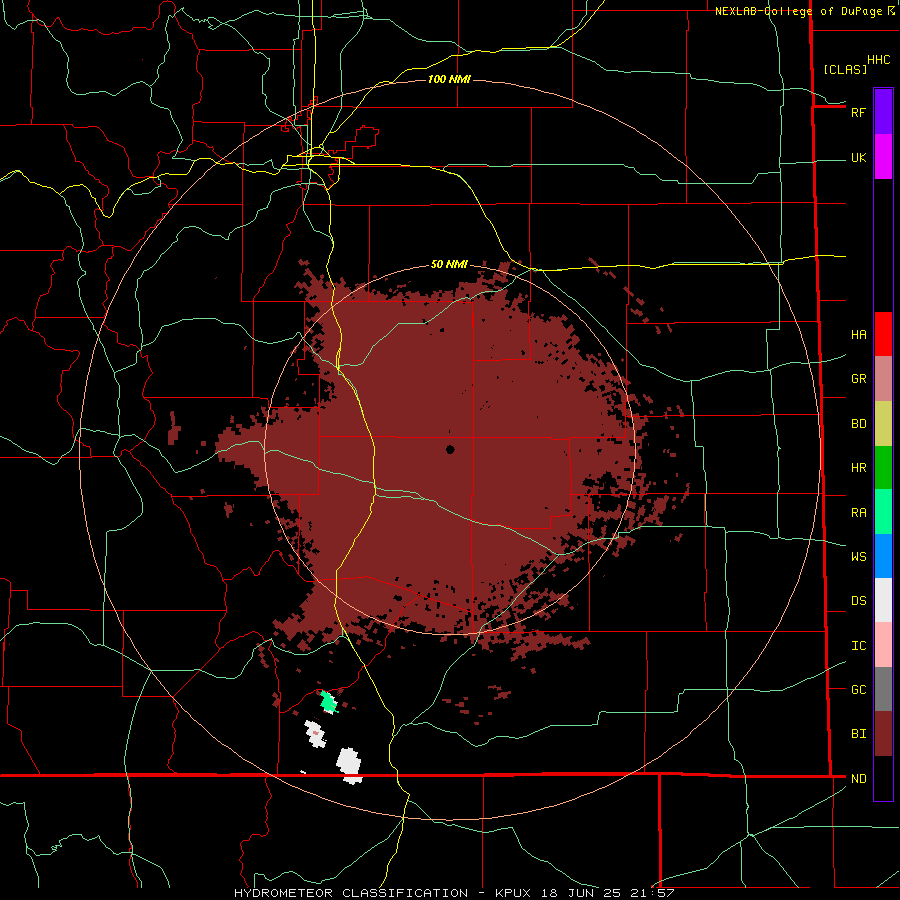
Task: Click the white dry snow echo near the state line
Action: coord(349,764)
